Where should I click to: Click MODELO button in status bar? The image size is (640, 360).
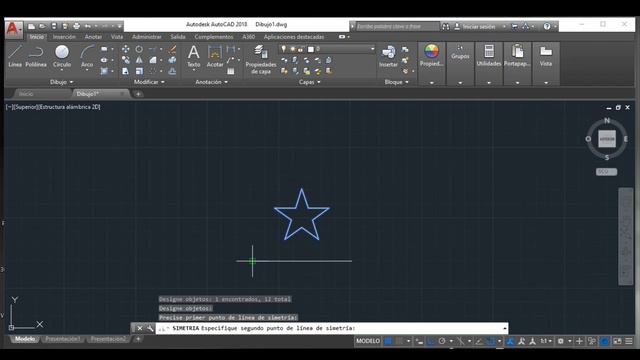coord(368,341)
